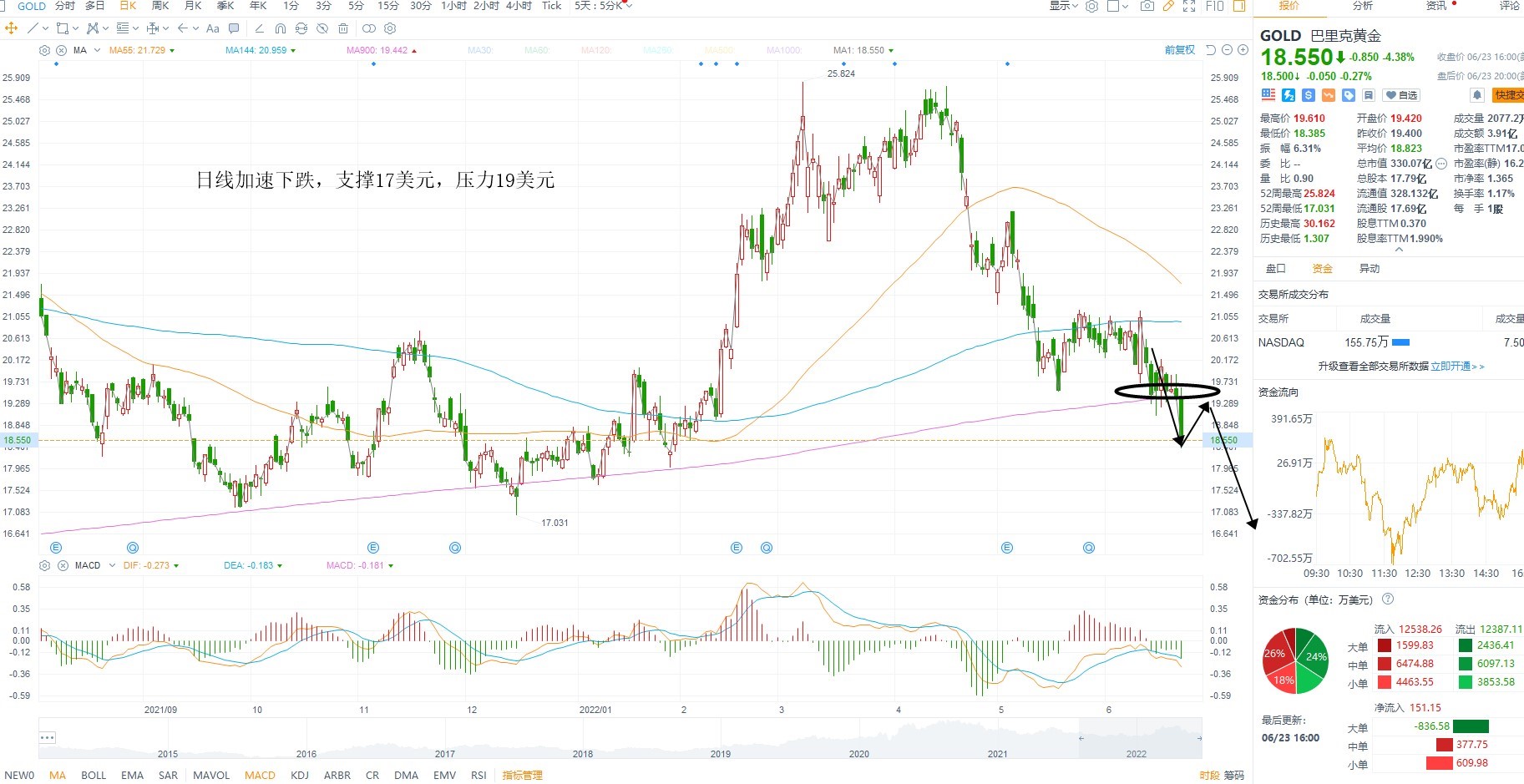Turn on the MAVOL indicator
Screen dimensions: 1524x784
[211, 775]
